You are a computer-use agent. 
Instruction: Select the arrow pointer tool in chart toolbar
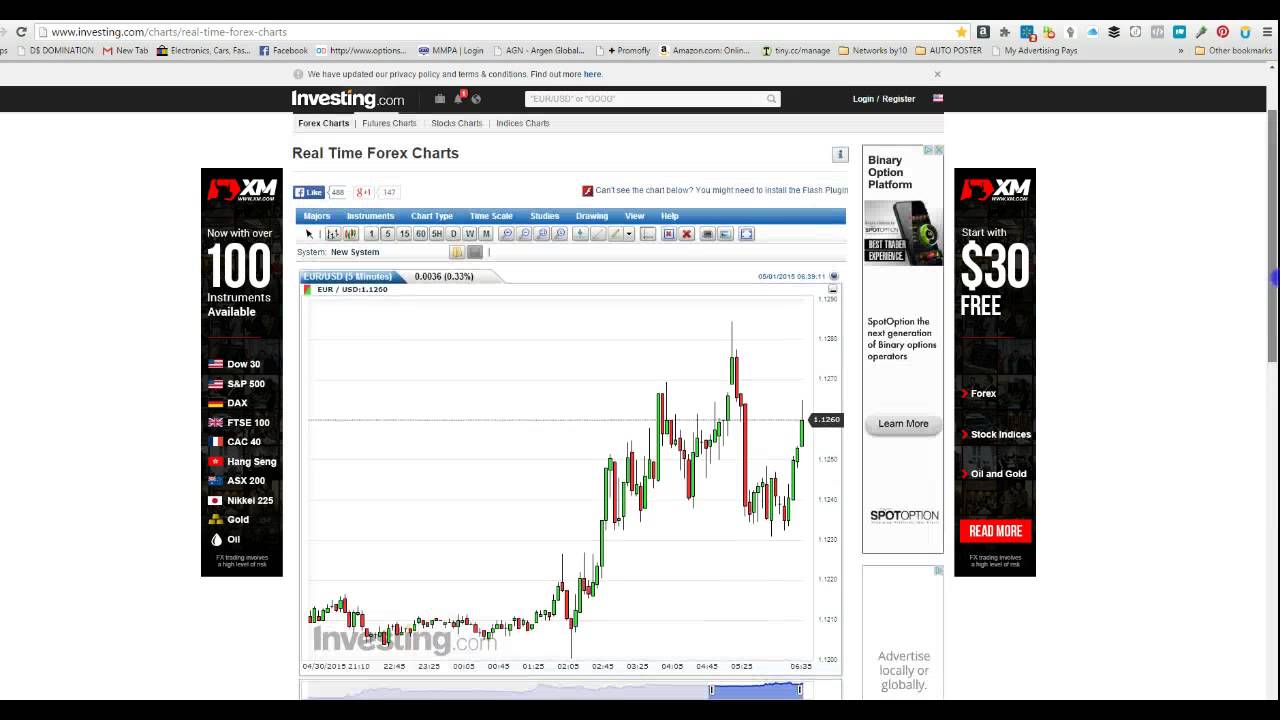point(309,234)
